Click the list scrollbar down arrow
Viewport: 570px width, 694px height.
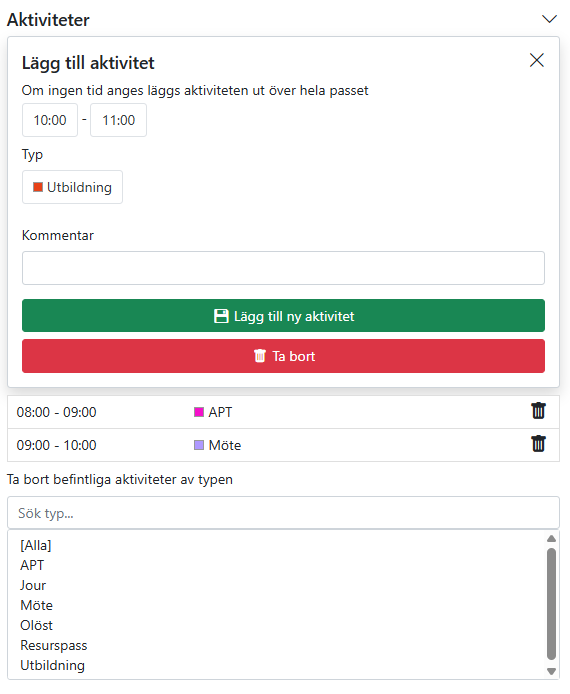pyautogui.click(x=551, y=671)
